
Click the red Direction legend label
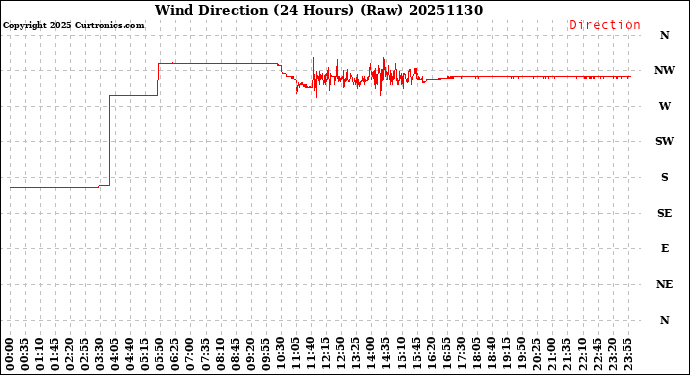click(x=605, y=25)
